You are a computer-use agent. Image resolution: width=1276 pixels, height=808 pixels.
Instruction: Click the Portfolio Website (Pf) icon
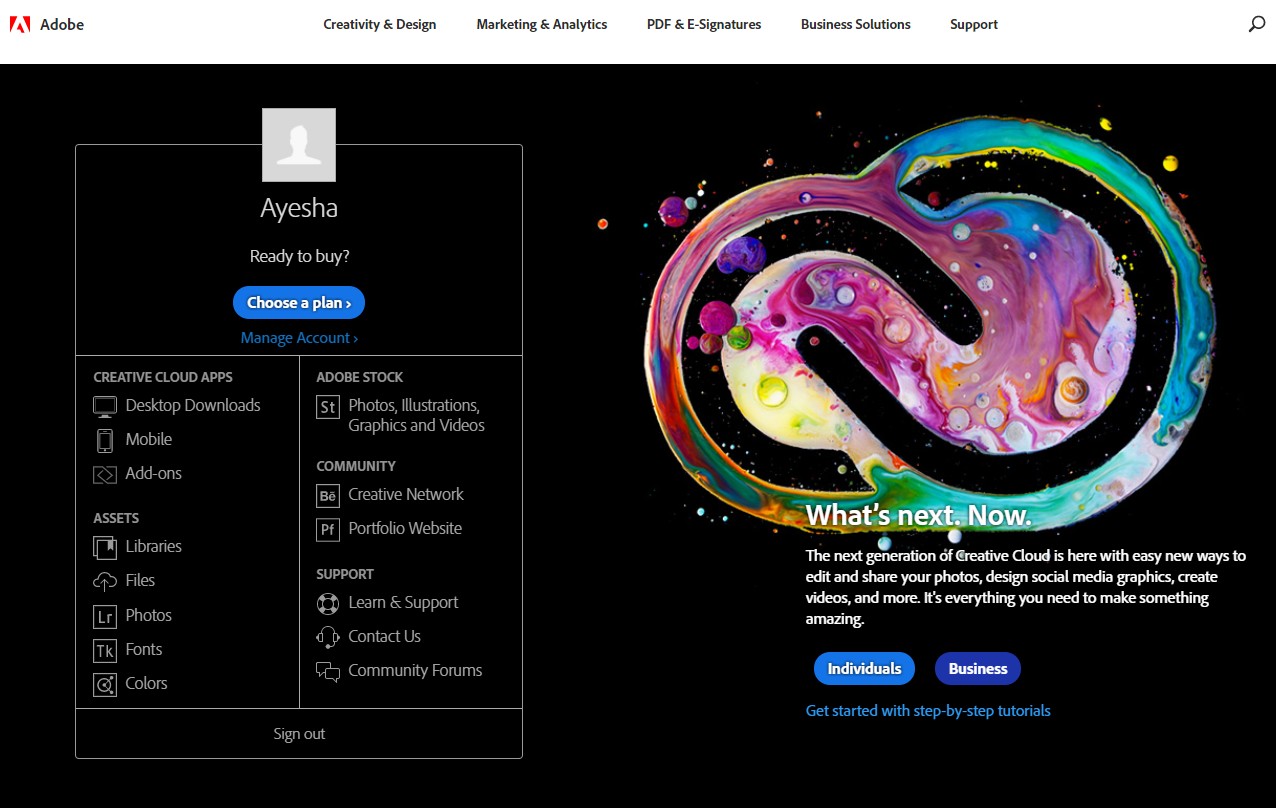(328, 529)
